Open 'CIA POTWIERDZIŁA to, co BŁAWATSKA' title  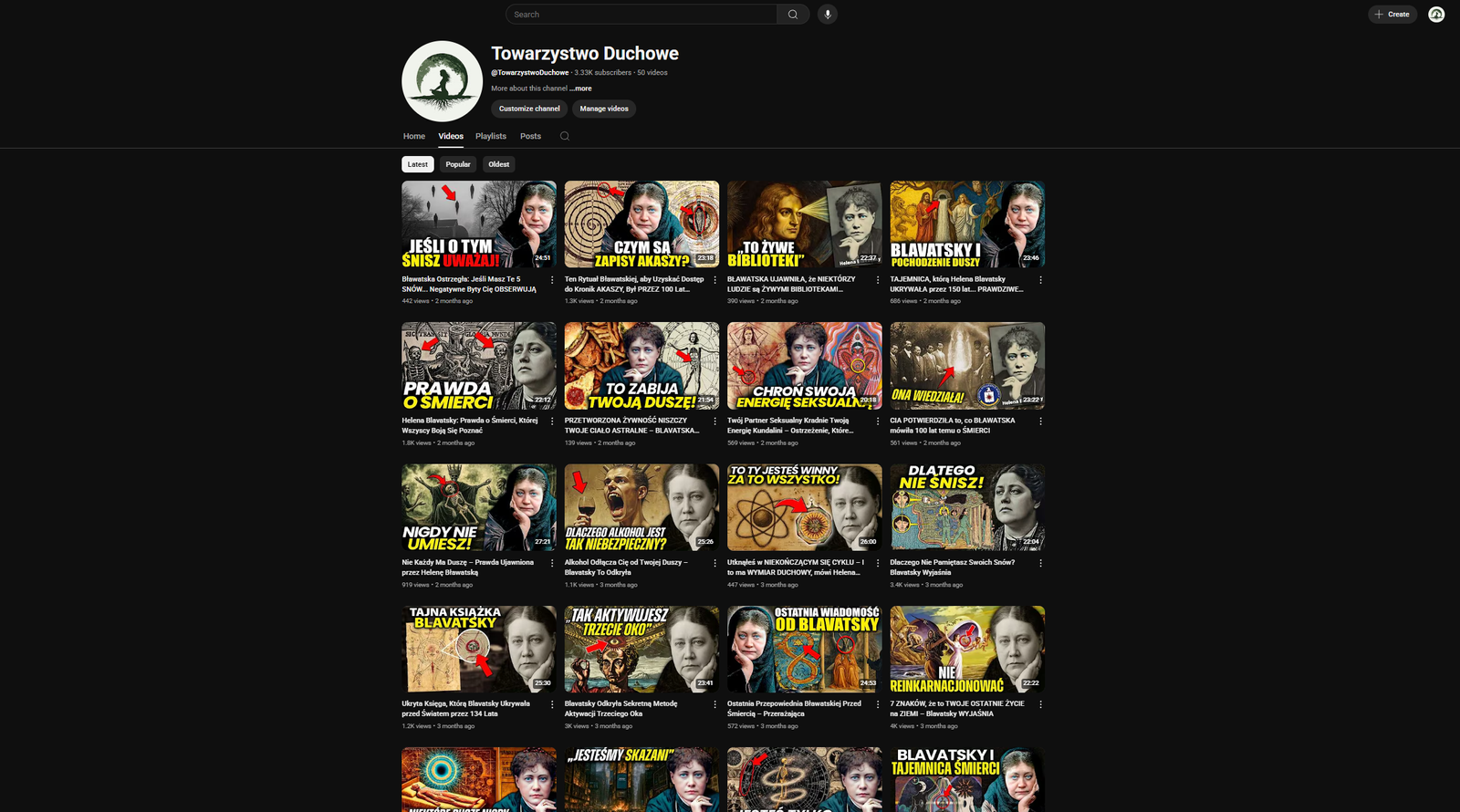[953, 426]
